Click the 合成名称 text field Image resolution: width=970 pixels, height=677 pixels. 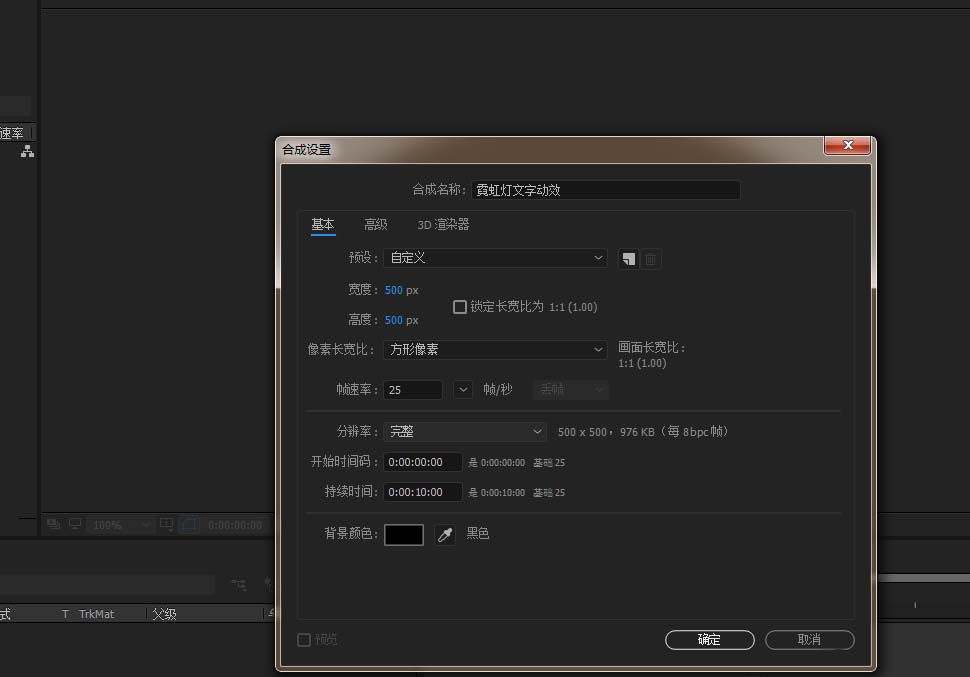coord(605,190)
